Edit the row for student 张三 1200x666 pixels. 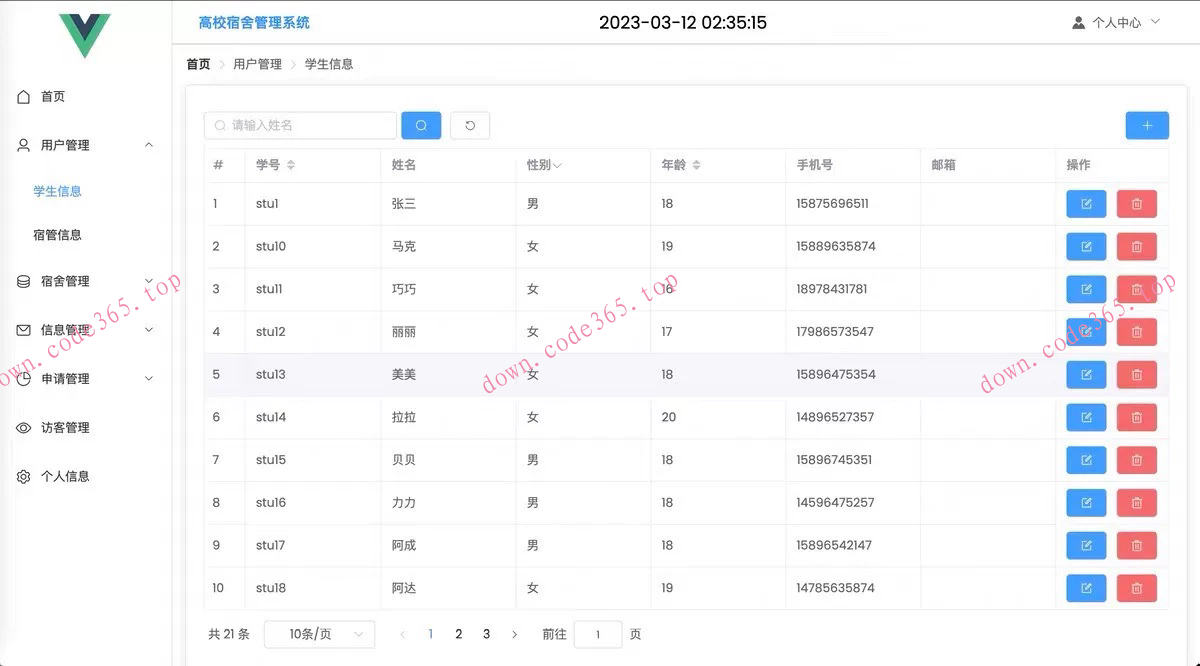(1086, 204)
